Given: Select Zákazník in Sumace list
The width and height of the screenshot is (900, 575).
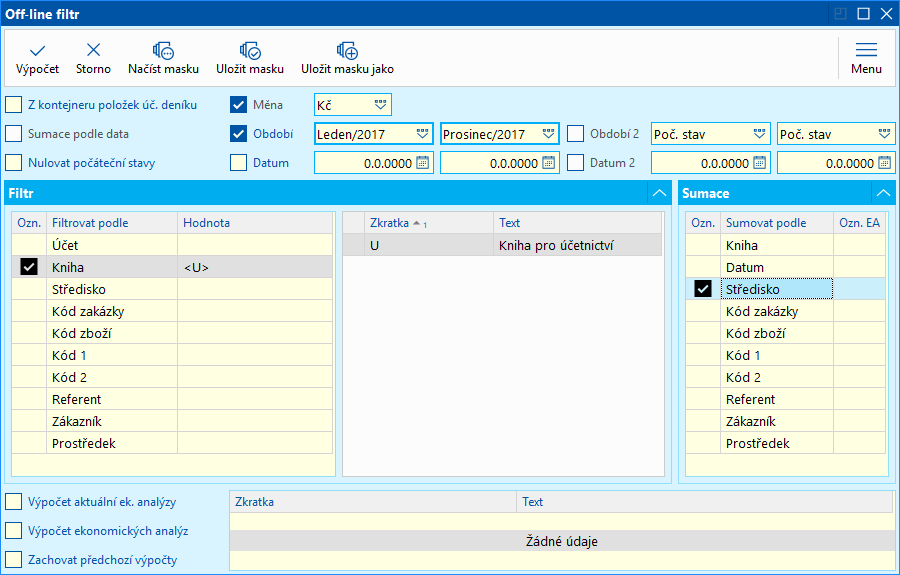Looking at the screenshot, I should point(786,421).
